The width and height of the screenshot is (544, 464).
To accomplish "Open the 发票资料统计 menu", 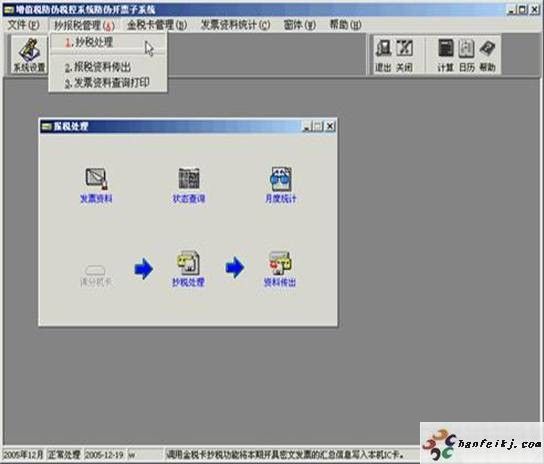I will click(x=236, y=25).
